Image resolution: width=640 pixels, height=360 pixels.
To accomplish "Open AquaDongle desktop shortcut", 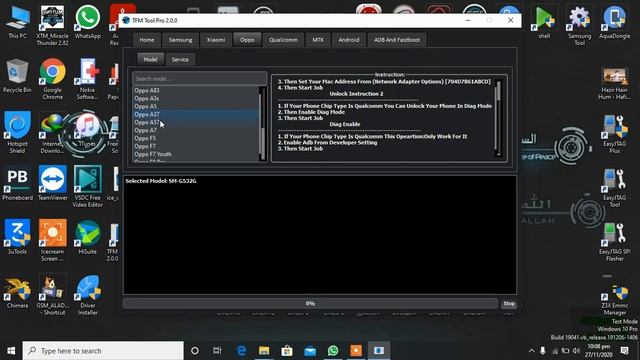I will [614, 23].
